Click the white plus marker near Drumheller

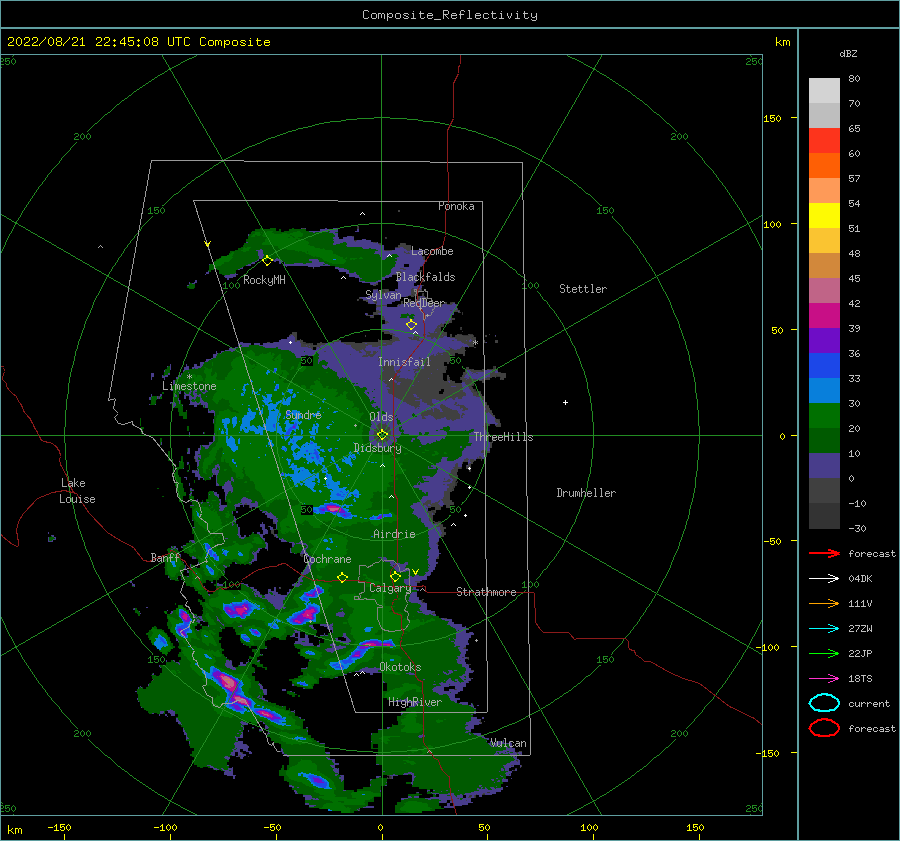point(565,402)
